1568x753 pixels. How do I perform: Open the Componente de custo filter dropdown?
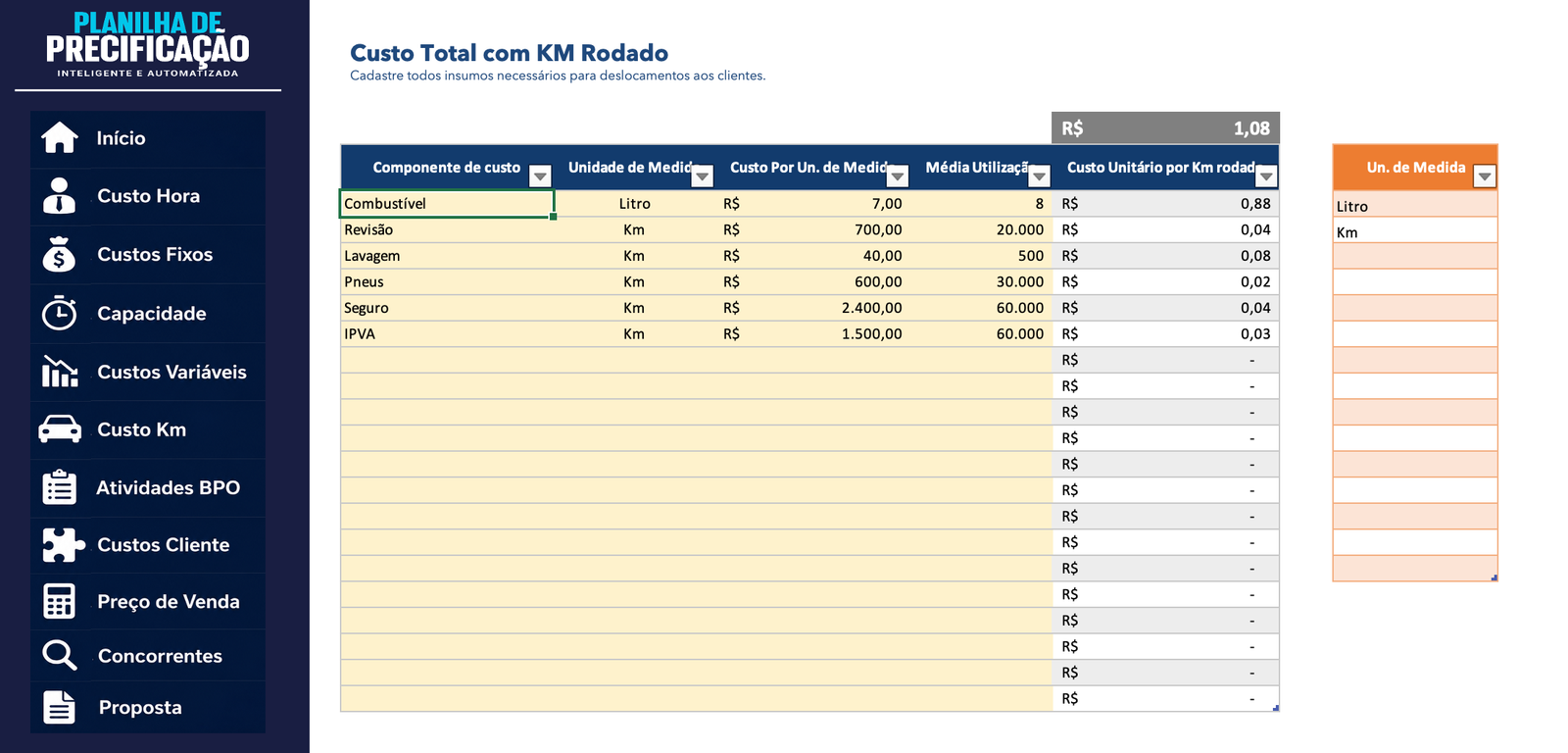point(540,176)
